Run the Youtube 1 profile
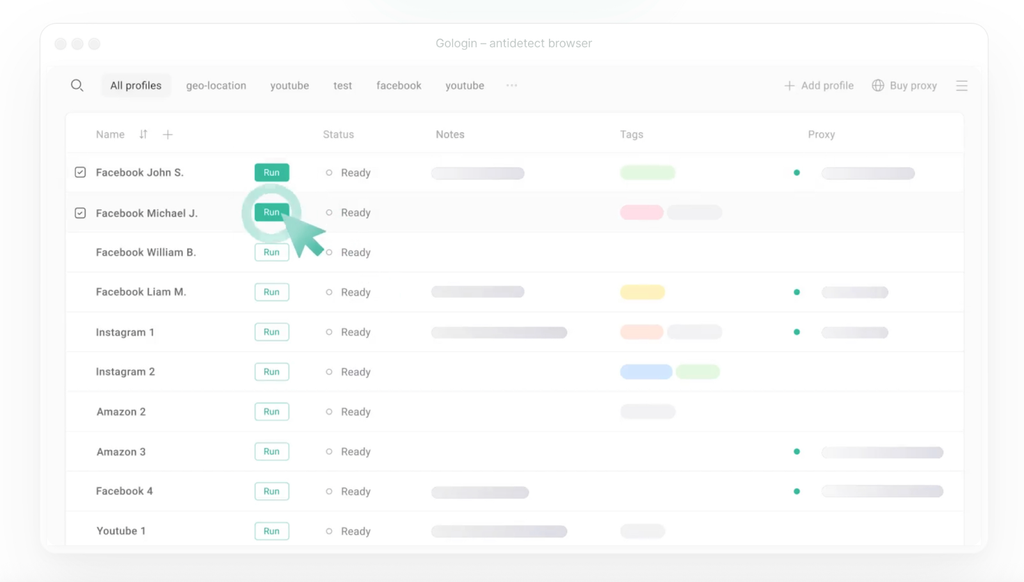 click(x=272, y=531)
